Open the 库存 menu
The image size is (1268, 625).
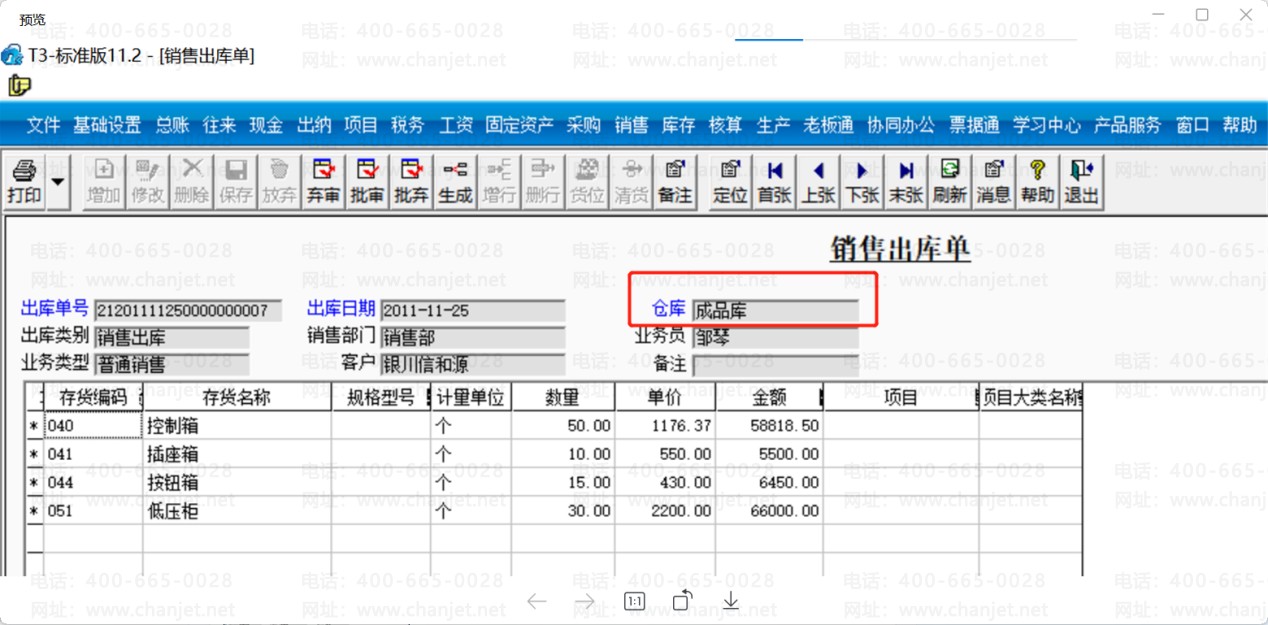679,125
